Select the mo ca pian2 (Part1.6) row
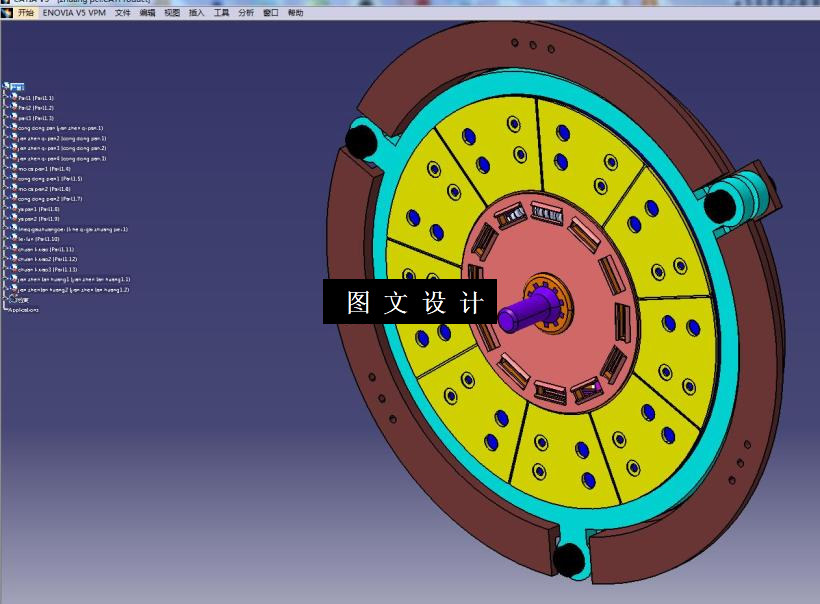 44,189
